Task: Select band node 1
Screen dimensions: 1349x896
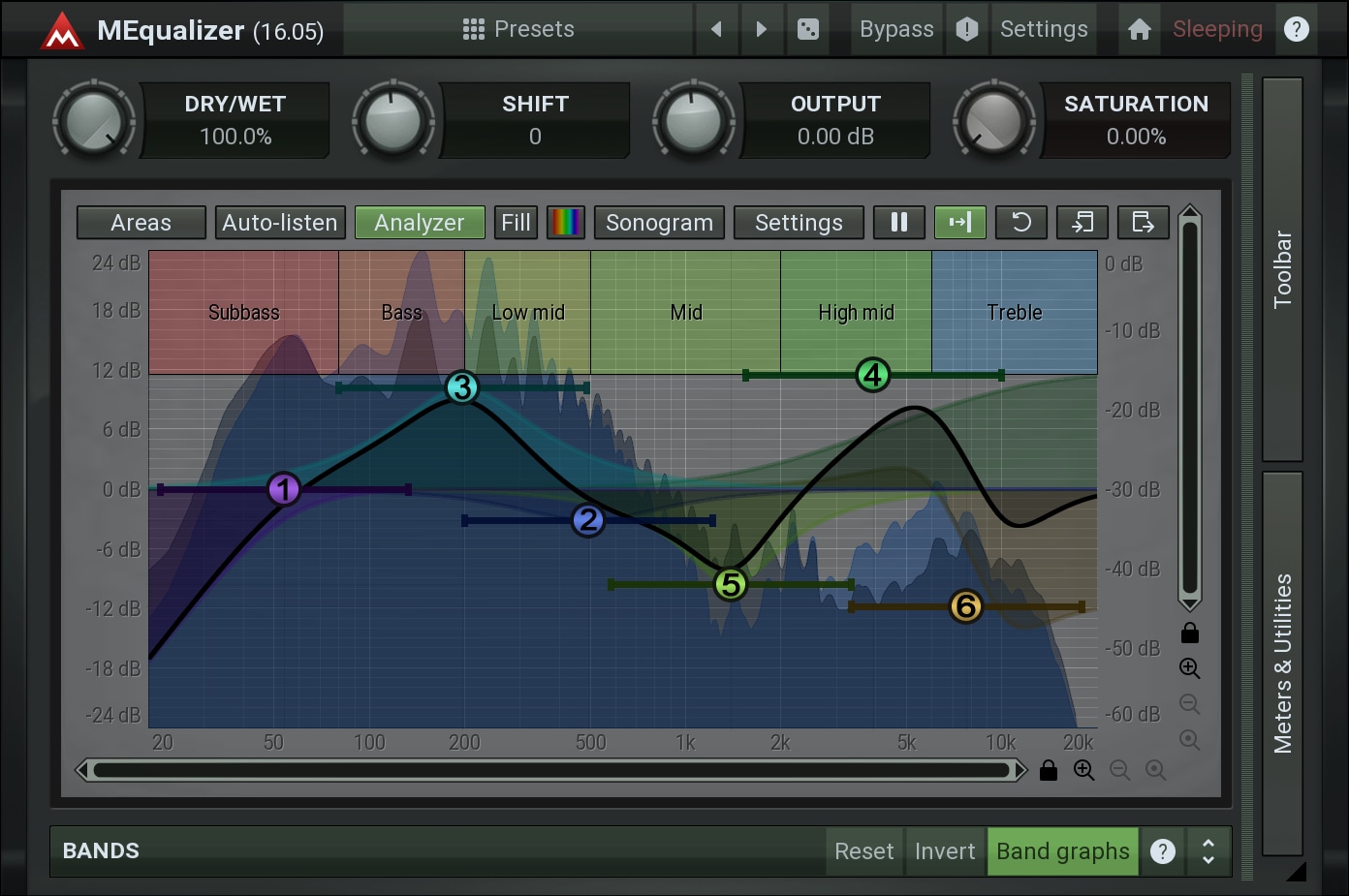Action: (284, 489)
